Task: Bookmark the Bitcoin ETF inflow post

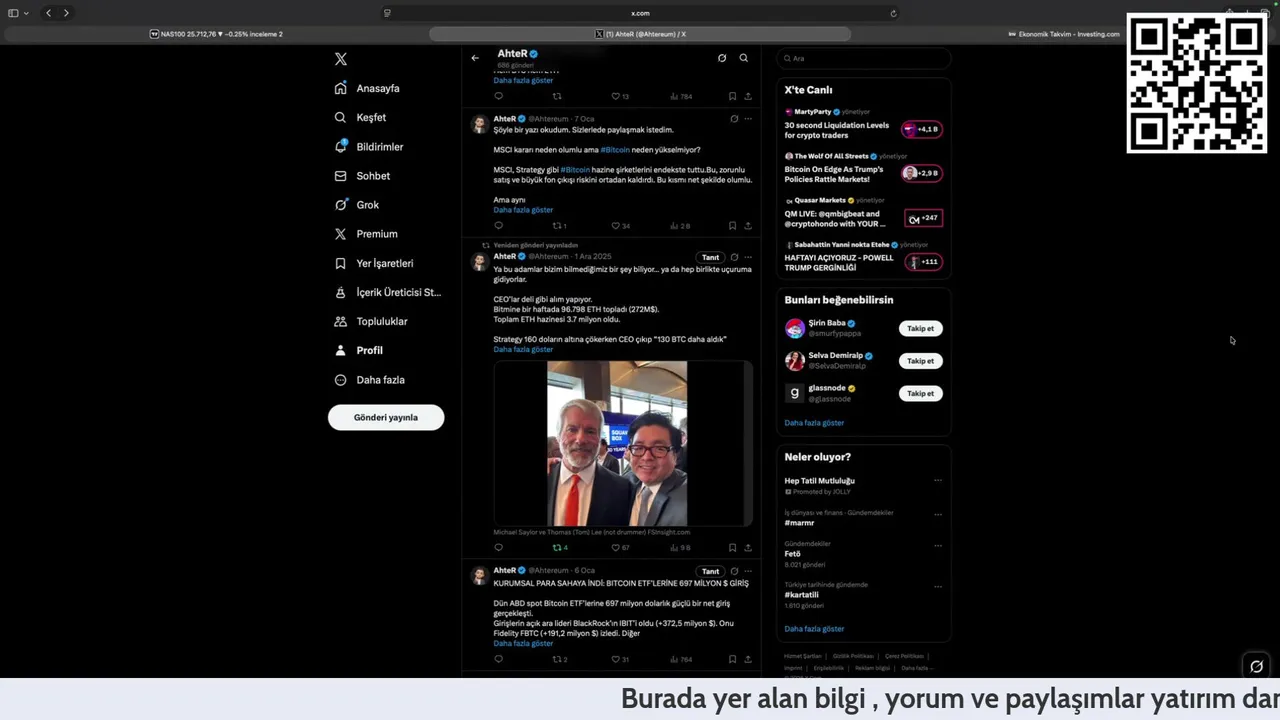Action: tap(732, 659)
